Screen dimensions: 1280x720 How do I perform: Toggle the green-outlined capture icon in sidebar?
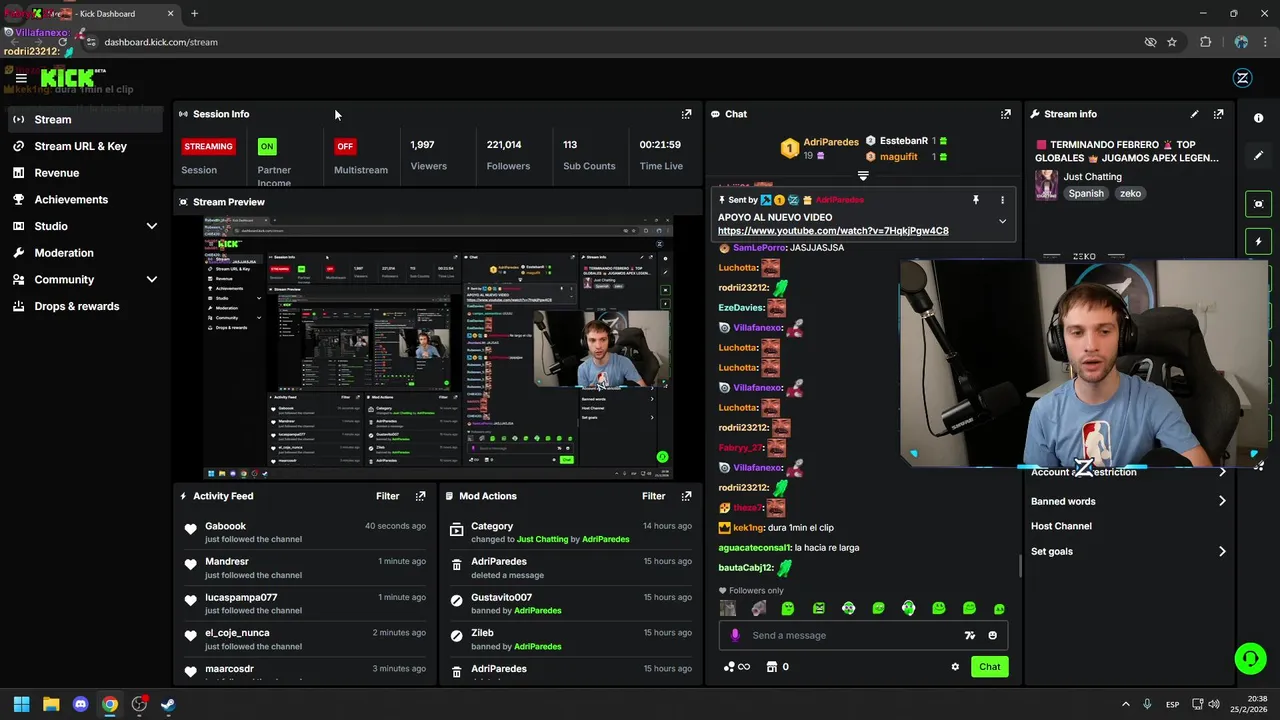(1258, 204)
